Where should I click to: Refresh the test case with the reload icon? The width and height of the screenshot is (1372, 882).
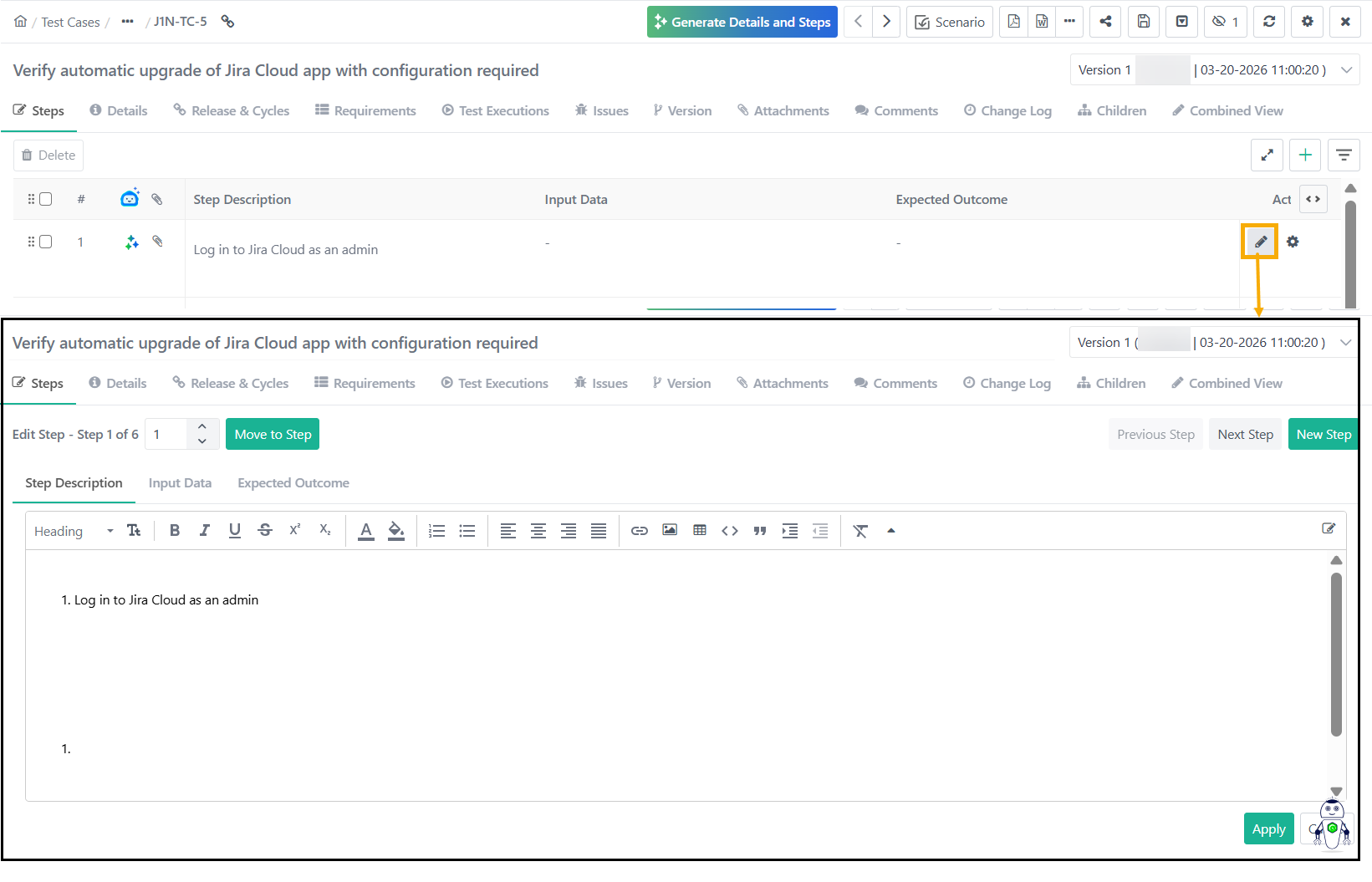1269,22
